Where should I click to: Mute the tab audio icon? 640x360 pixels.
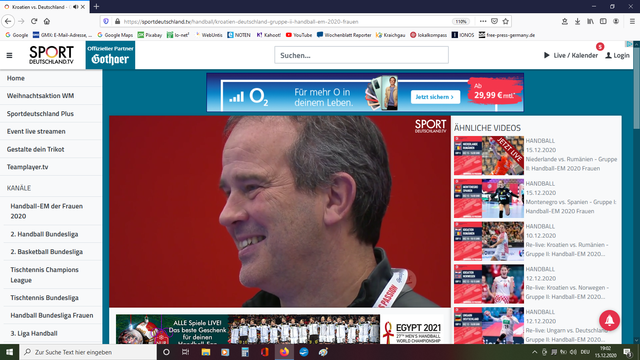click(x=76, y=7)
